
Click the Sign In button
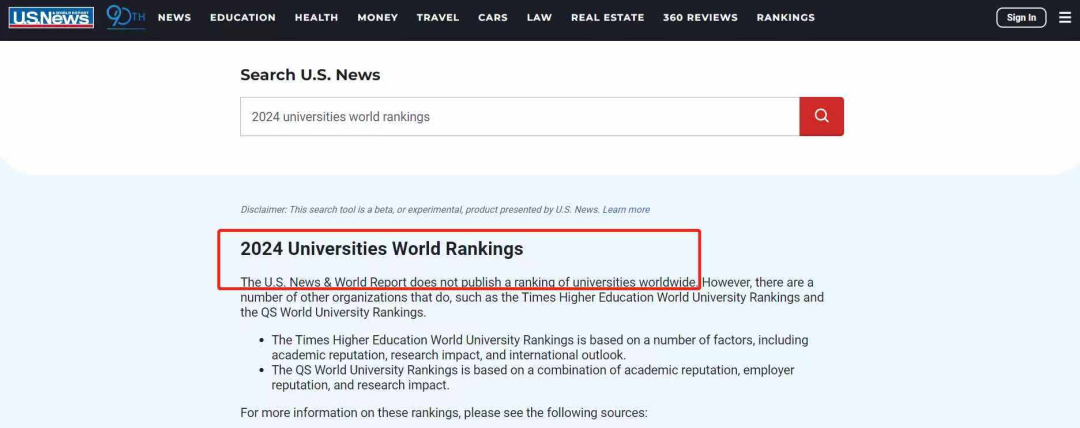(x=1021, y=17)
